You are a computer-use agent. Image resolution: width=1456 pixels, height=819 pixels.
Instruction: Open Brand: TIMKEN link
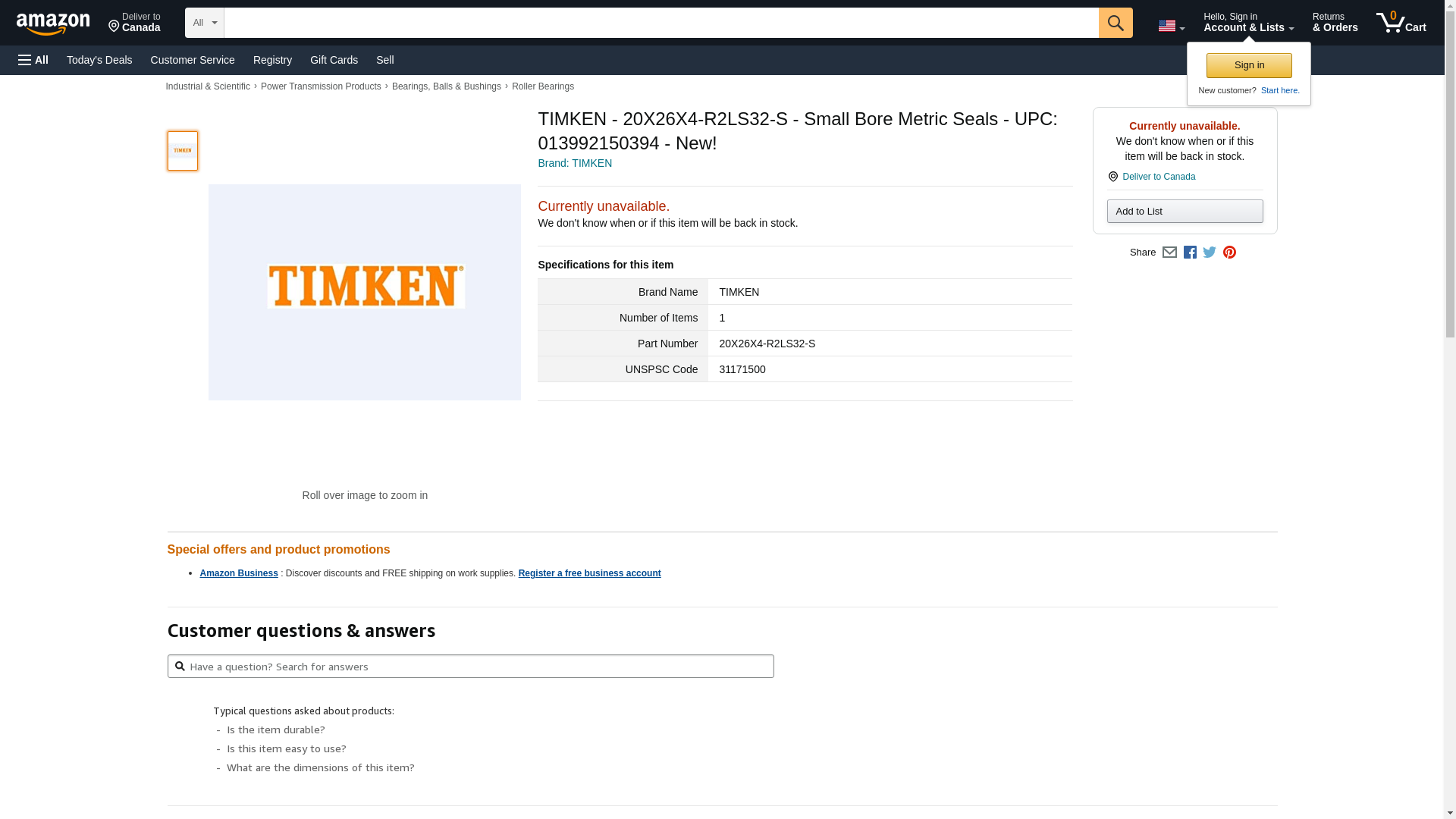click(575, 163)
